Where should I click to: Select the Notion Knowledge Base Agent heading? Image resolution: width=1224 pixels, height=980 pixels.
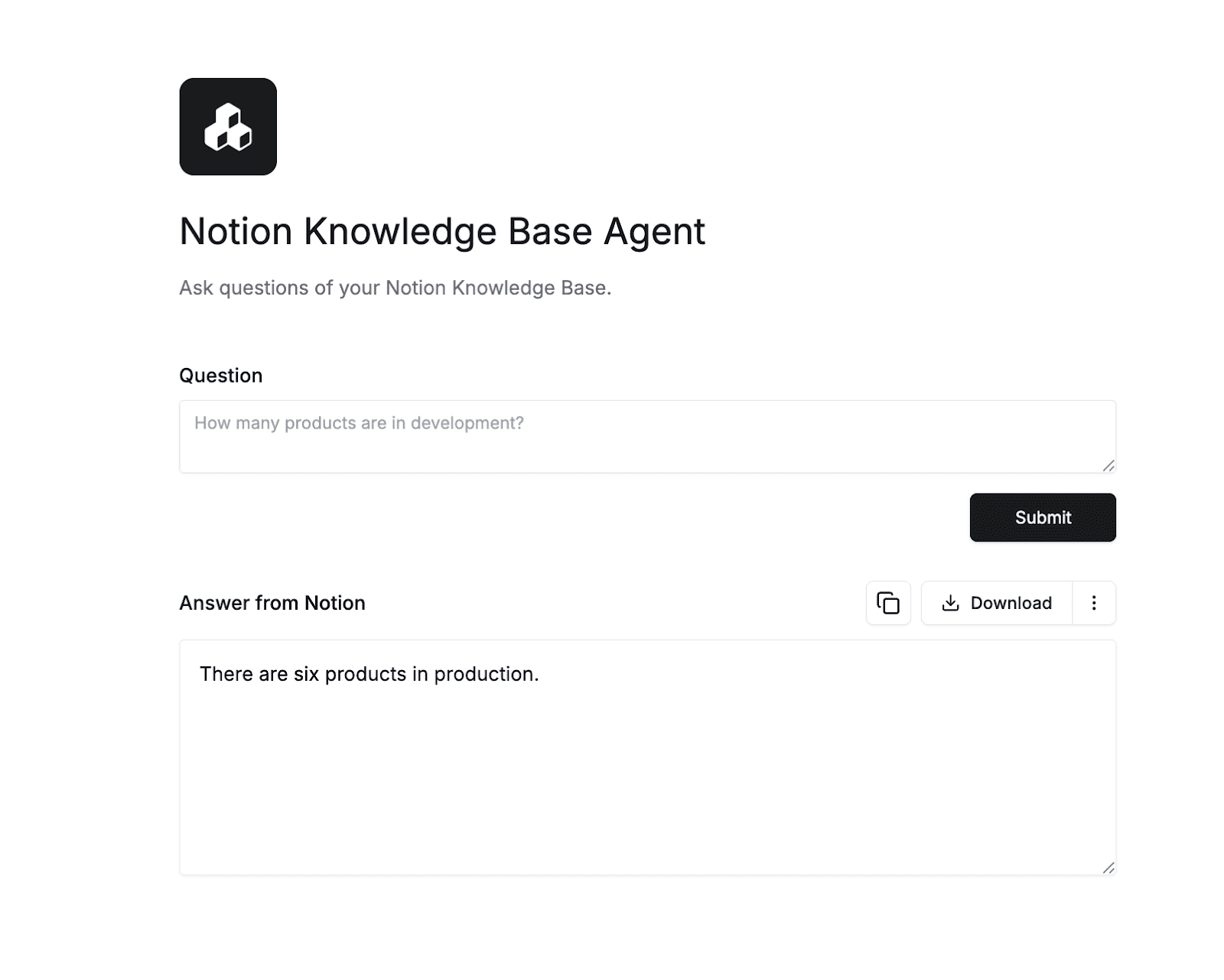[442, 231]
